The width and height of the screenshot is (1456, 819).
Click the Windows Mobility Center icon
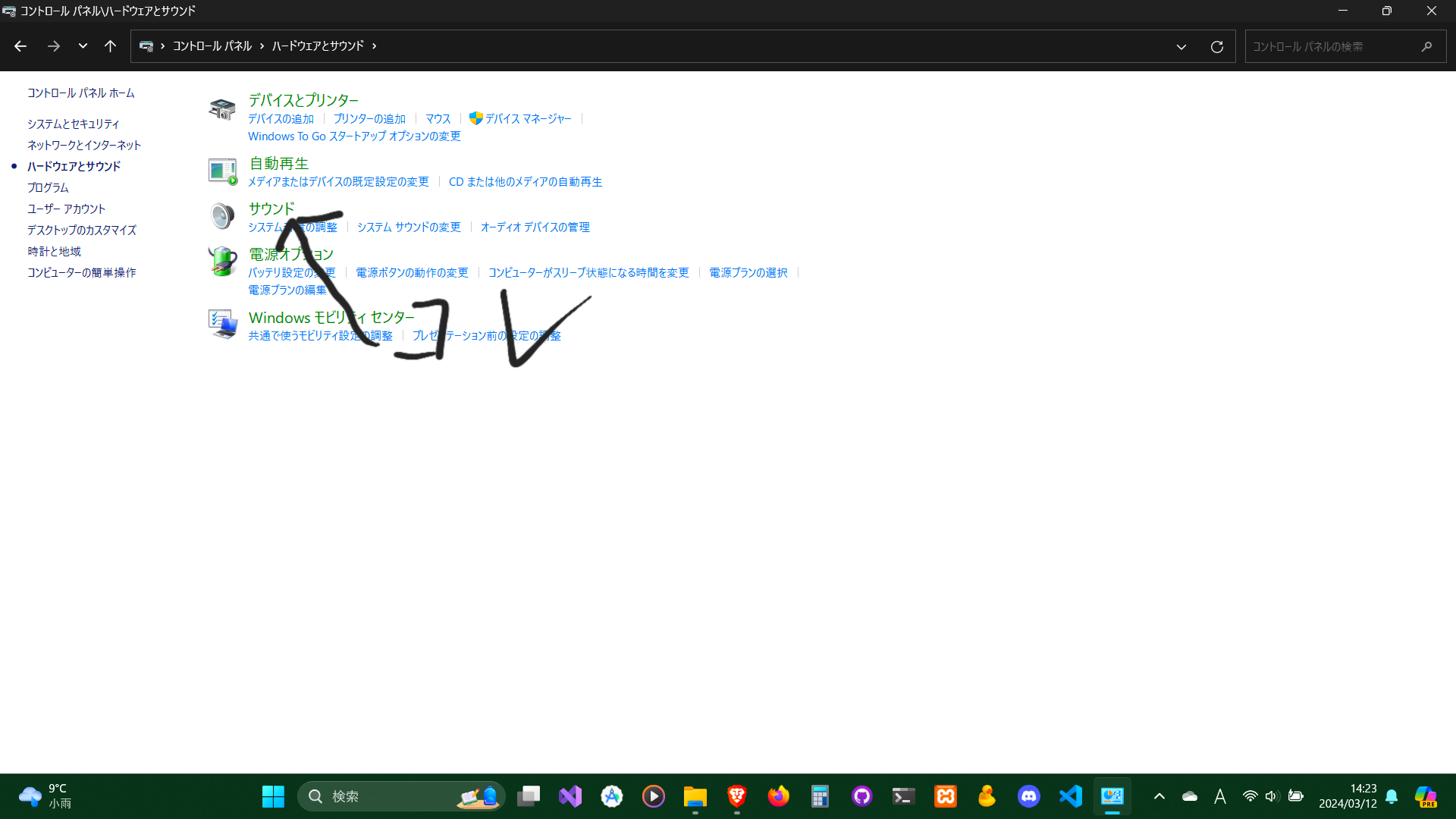click(222, 324)
